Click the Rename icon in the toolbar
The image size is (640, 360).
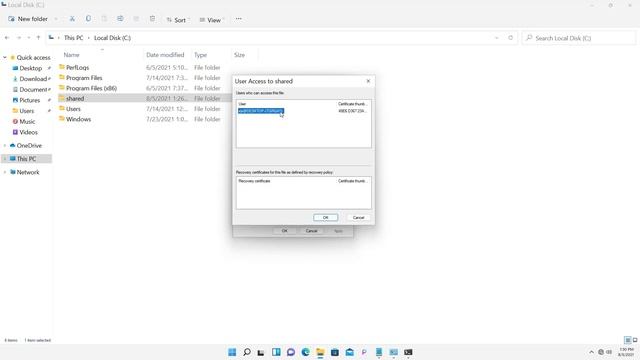click(120, 19)
